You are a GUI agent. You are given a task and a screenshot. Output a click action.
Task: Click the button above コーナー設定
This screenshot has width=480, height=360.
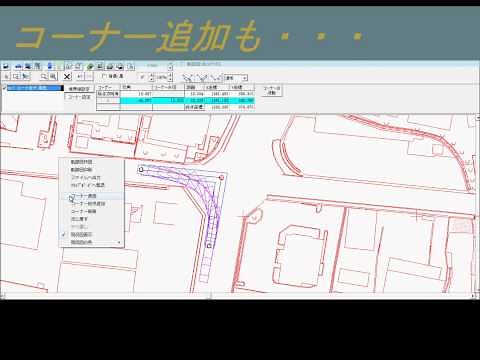pos(79,89)
